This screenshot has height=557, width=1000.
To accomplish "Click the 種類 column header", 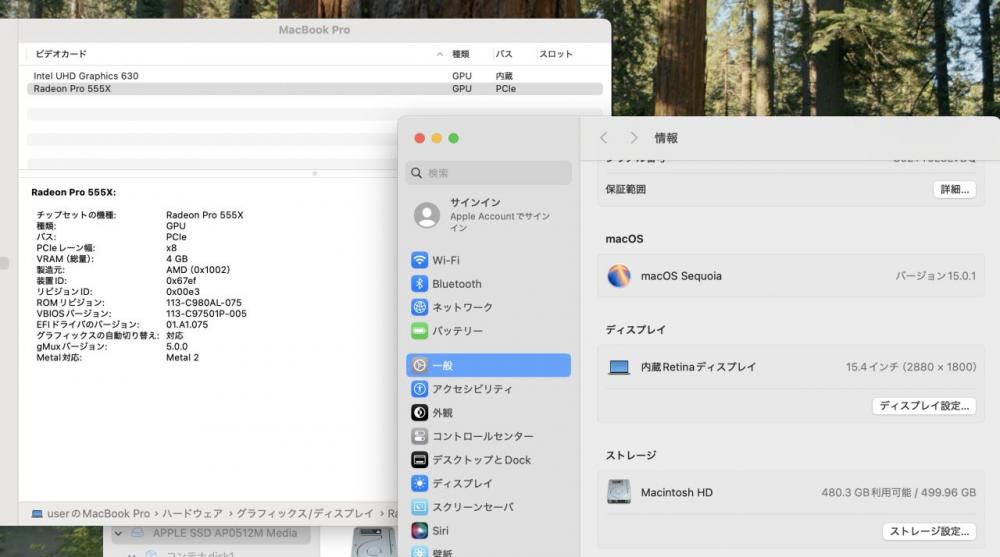I will pyautogui.click(x=460, y=54).
